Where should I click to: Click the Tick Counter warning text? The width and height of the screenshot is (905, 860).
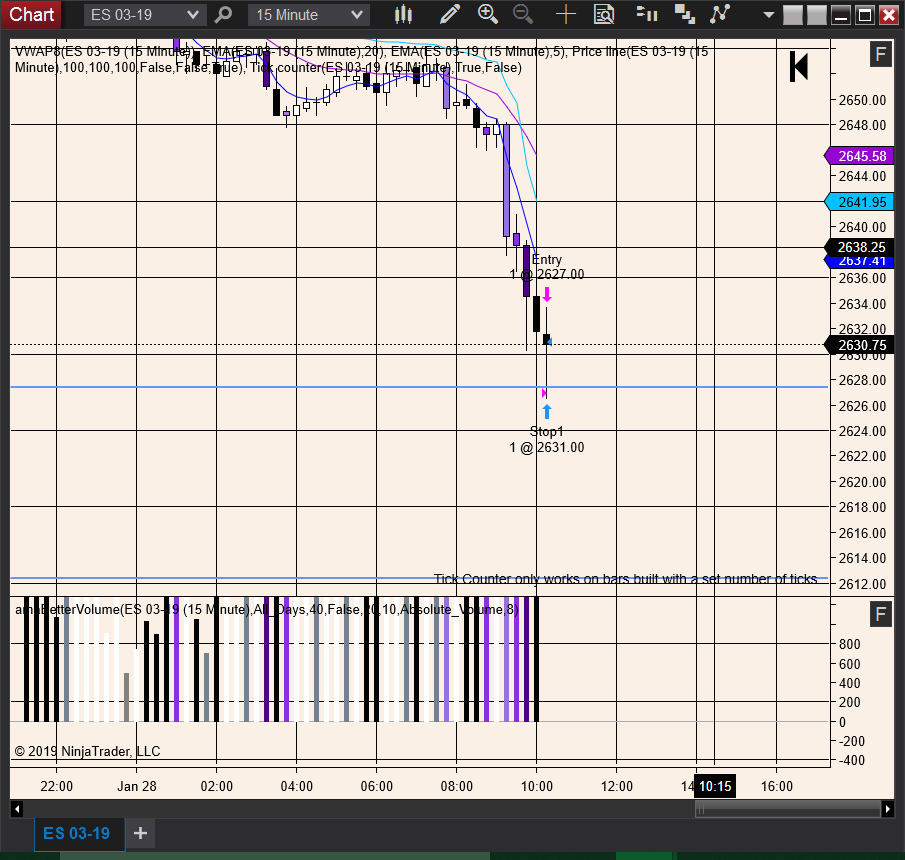click(625, 579)
